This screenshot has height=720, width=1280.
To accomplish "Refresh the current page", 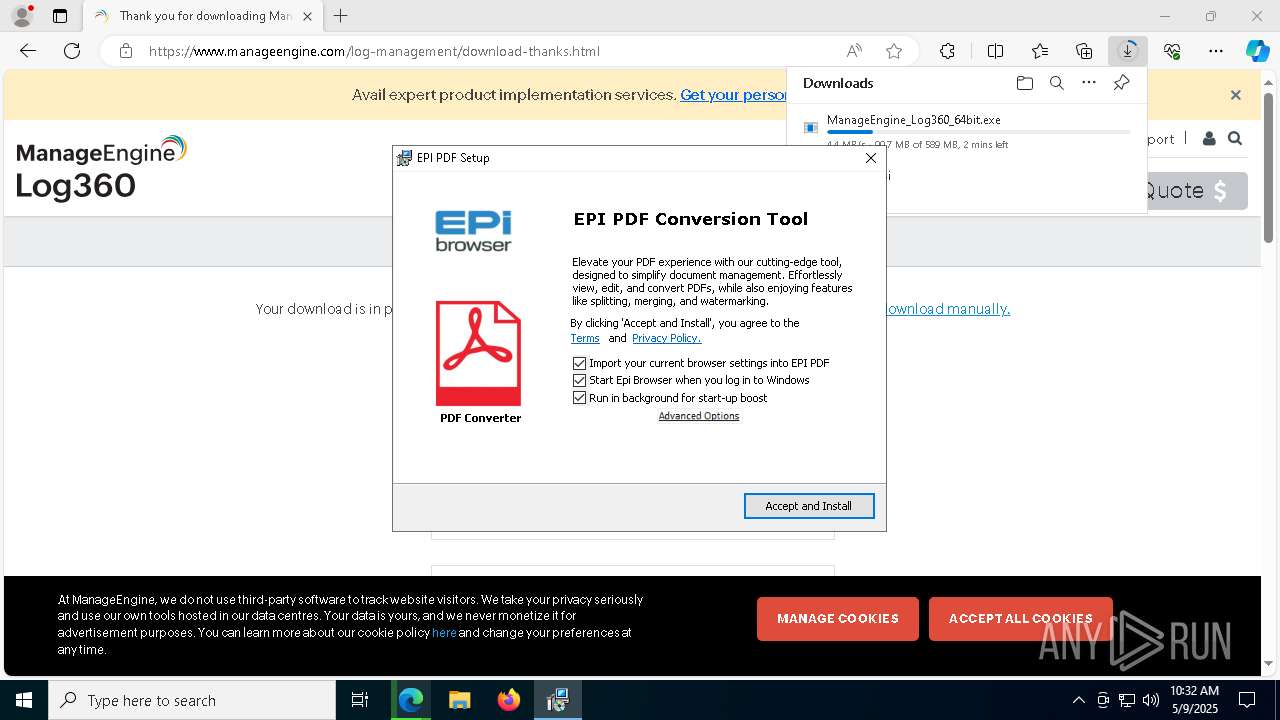I will point(72,51).
